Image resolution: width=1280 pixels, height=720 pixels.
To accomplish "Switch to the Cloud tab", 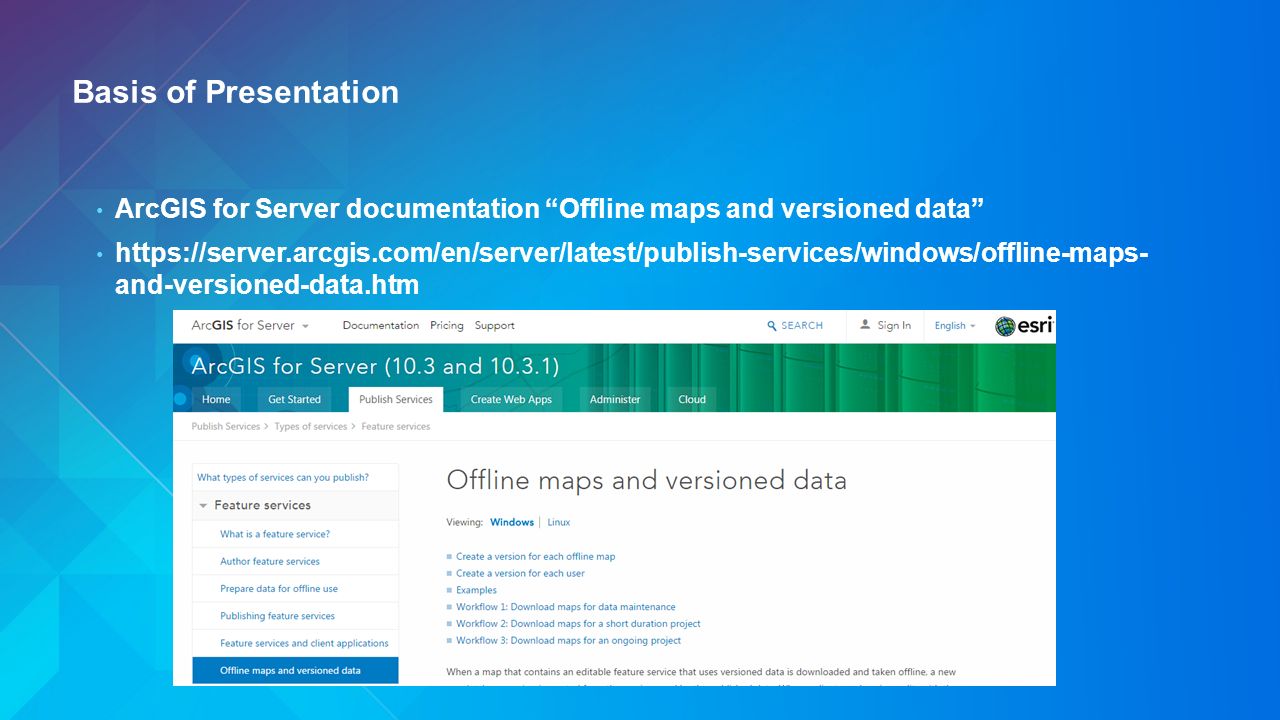I will point(692,399).
